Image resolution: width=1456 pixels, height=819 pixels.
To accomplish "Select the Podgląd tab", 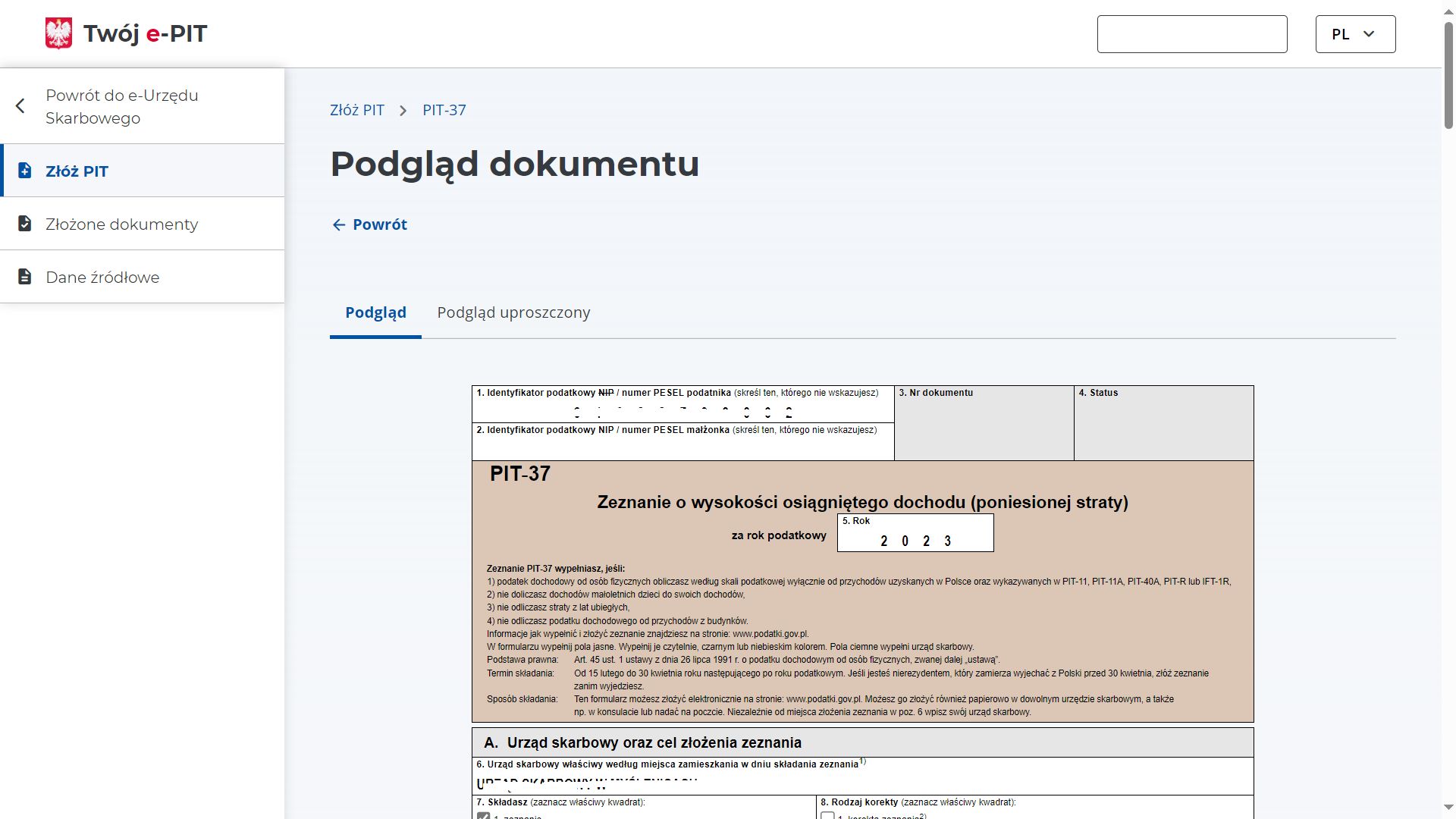I will coord(375,312).
